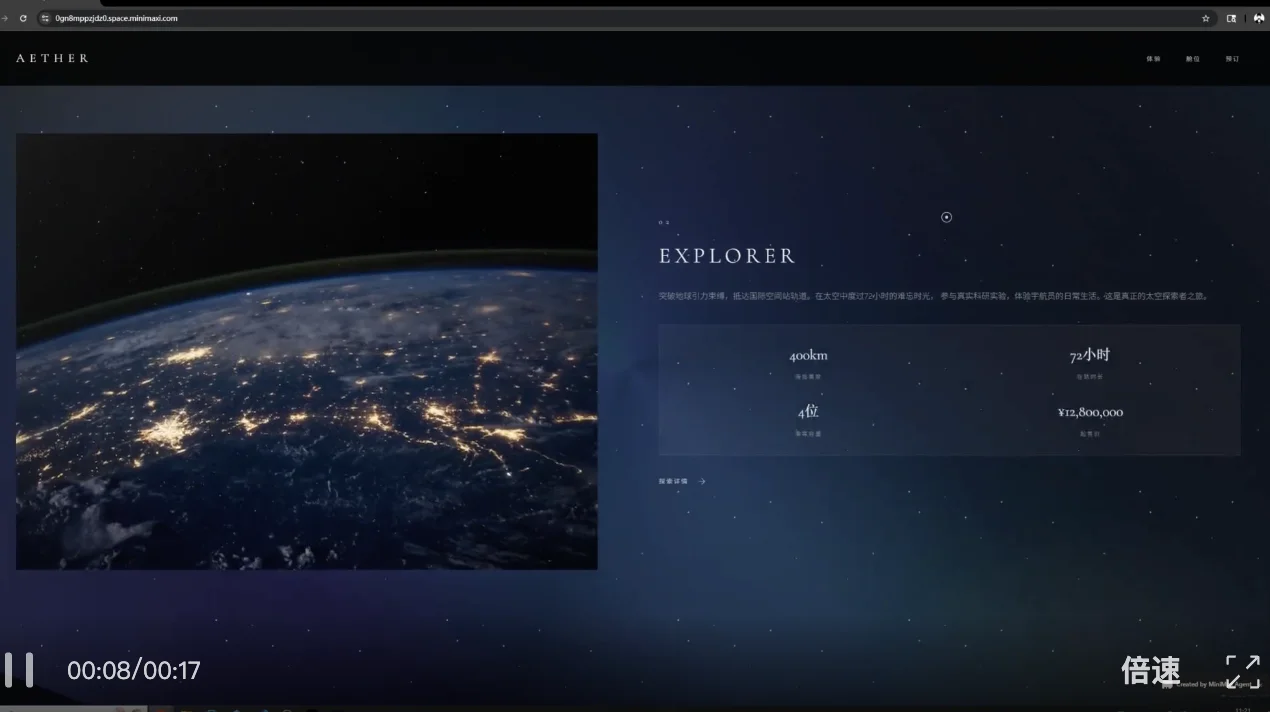Bookmark the page with the star icon
The width and height of the screenshot is (1270, 712).
(x=1206, y=18)
